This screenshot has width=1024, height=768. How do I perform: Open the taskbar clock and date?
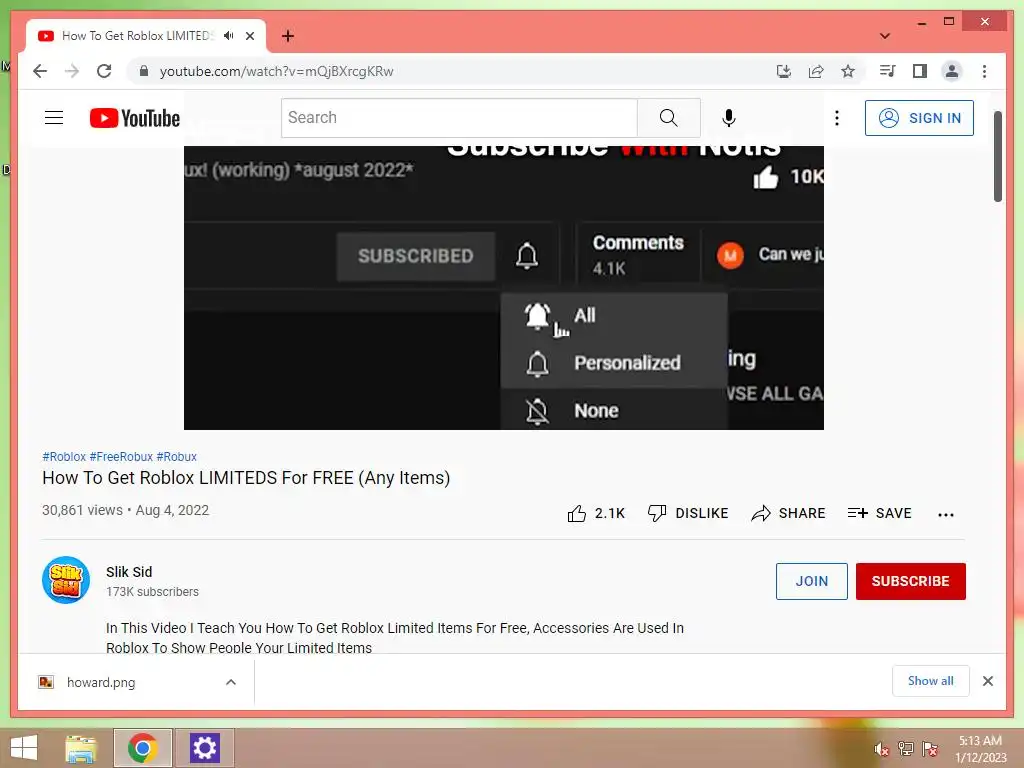[x=980, y=749]
